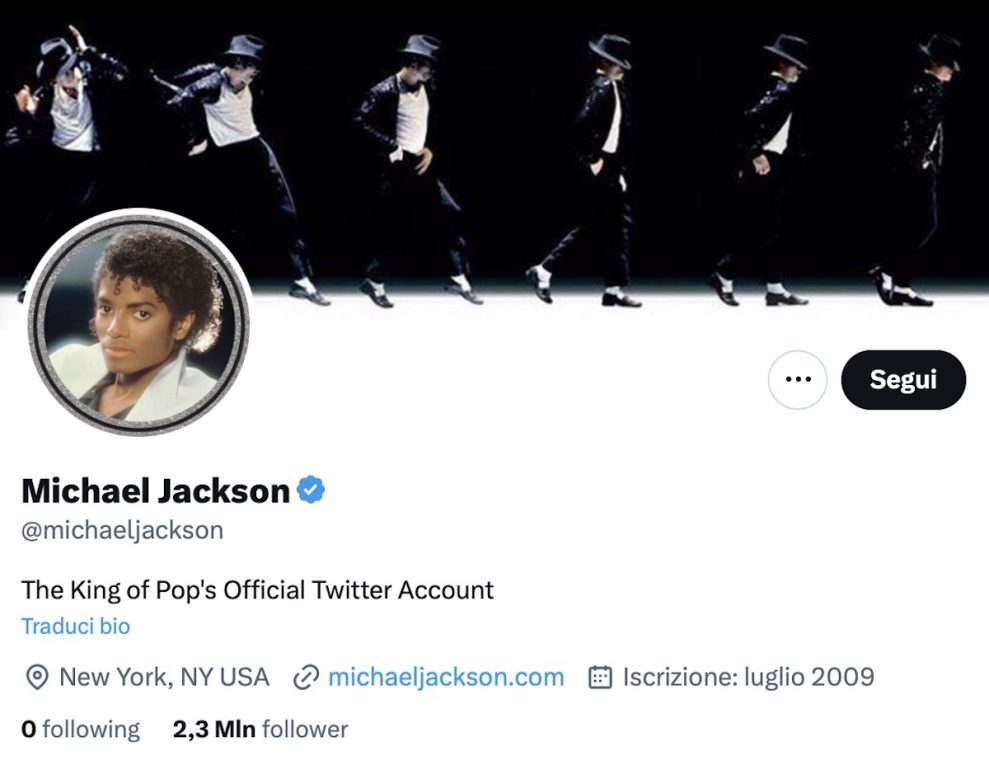Click the Michael Jackson display name
Image resolution: width=989 pixels, height=765 pixels.
pyautogui.click(x=156, y=490)
